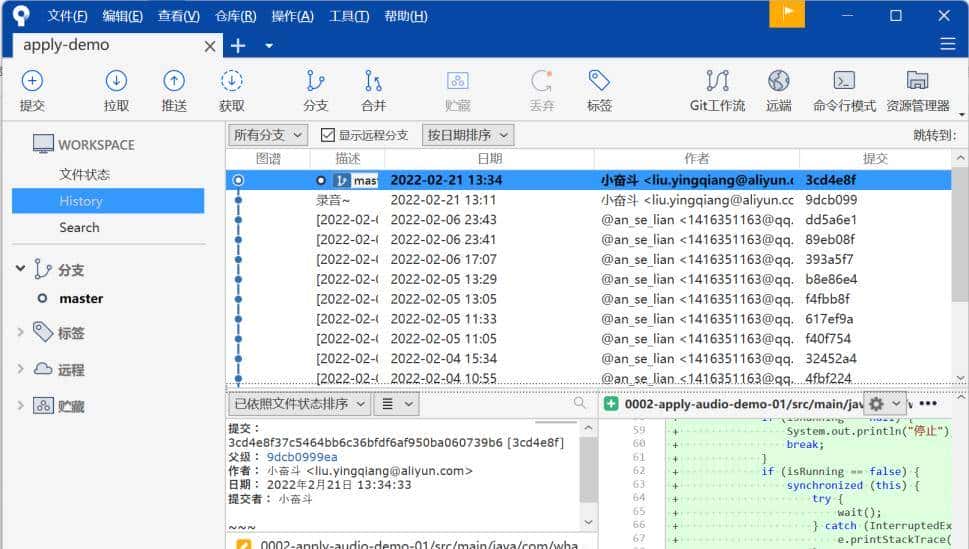Open the 所有分支 dropdown
The width and height of the screenshot is (969, 549).
tap(268, 135)
